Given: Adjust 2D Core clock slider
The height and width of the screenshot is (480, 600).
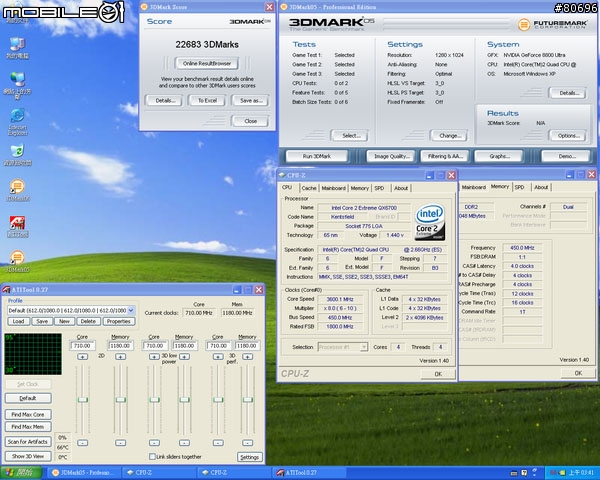Looking at the screenshot, I should pos(82,400).
